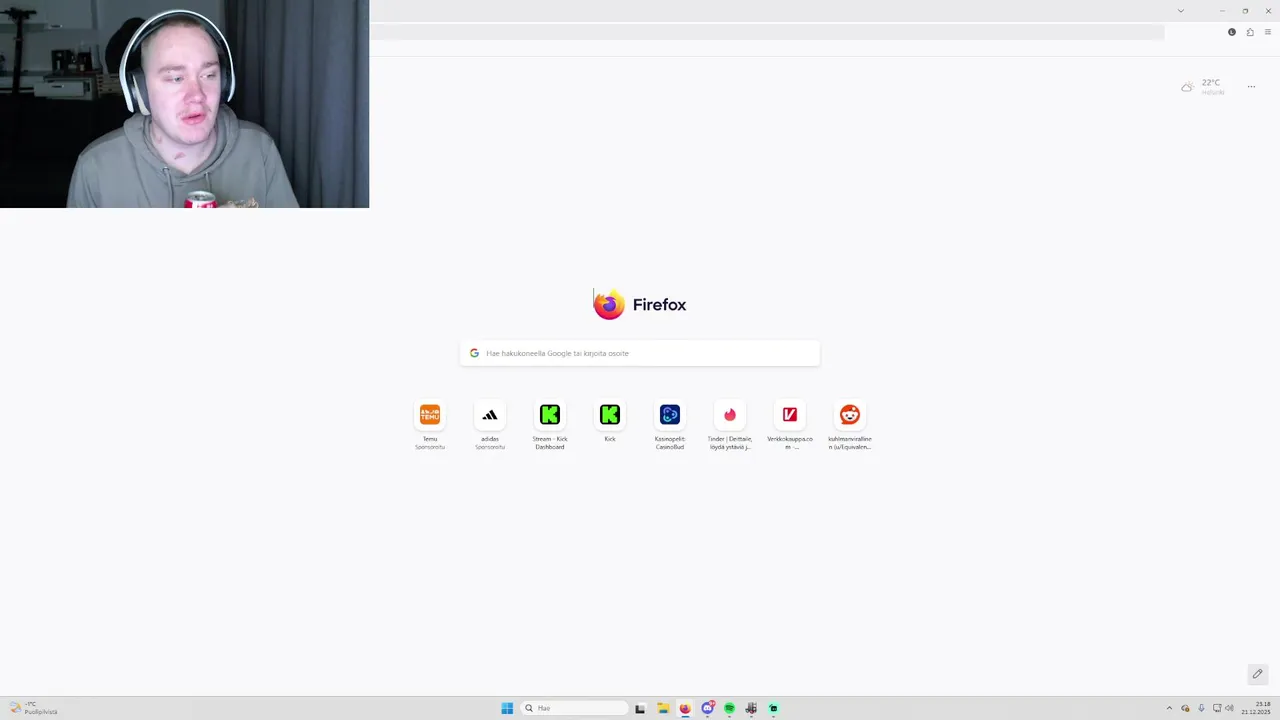The width and height of the screenshot is (1280, 720).
Task: Open the Helsinki weather widget
Action: 1203,87
